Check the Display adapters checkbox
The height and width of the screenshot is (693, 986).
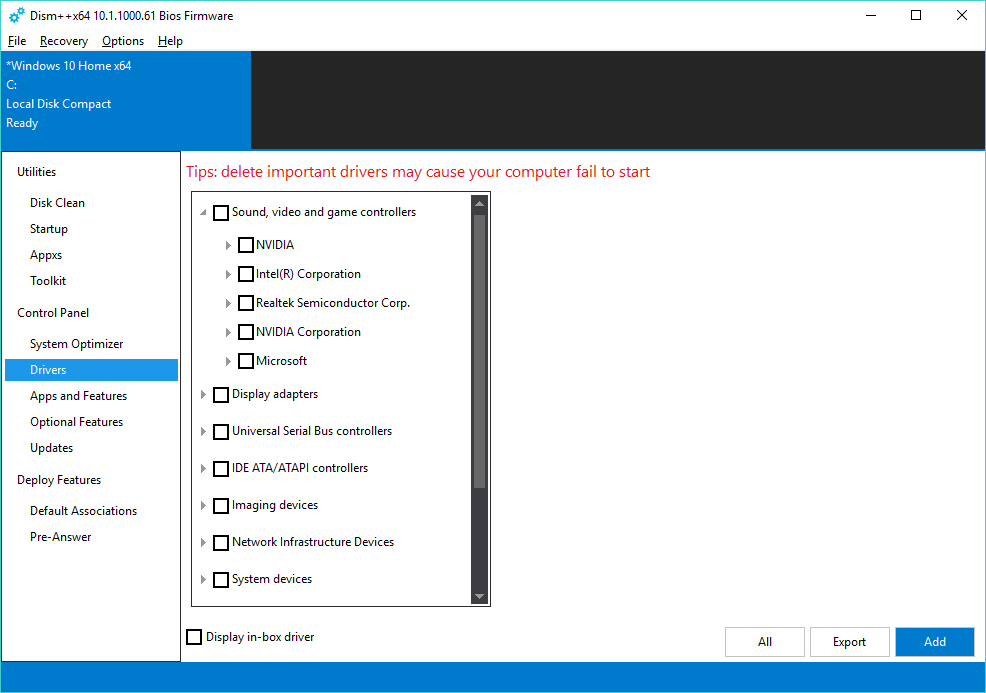pyautogui.click(x=221, y=395)
